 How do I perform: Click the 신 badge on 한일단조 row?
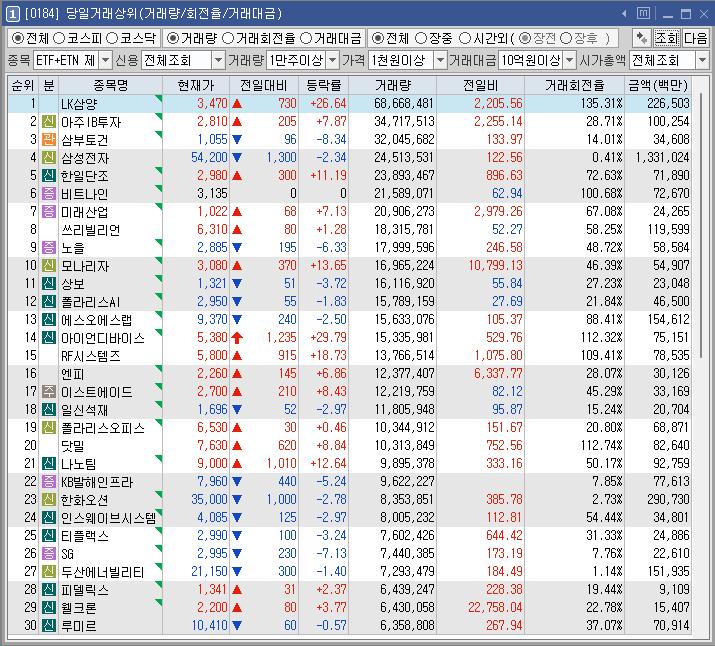point(49,175)
